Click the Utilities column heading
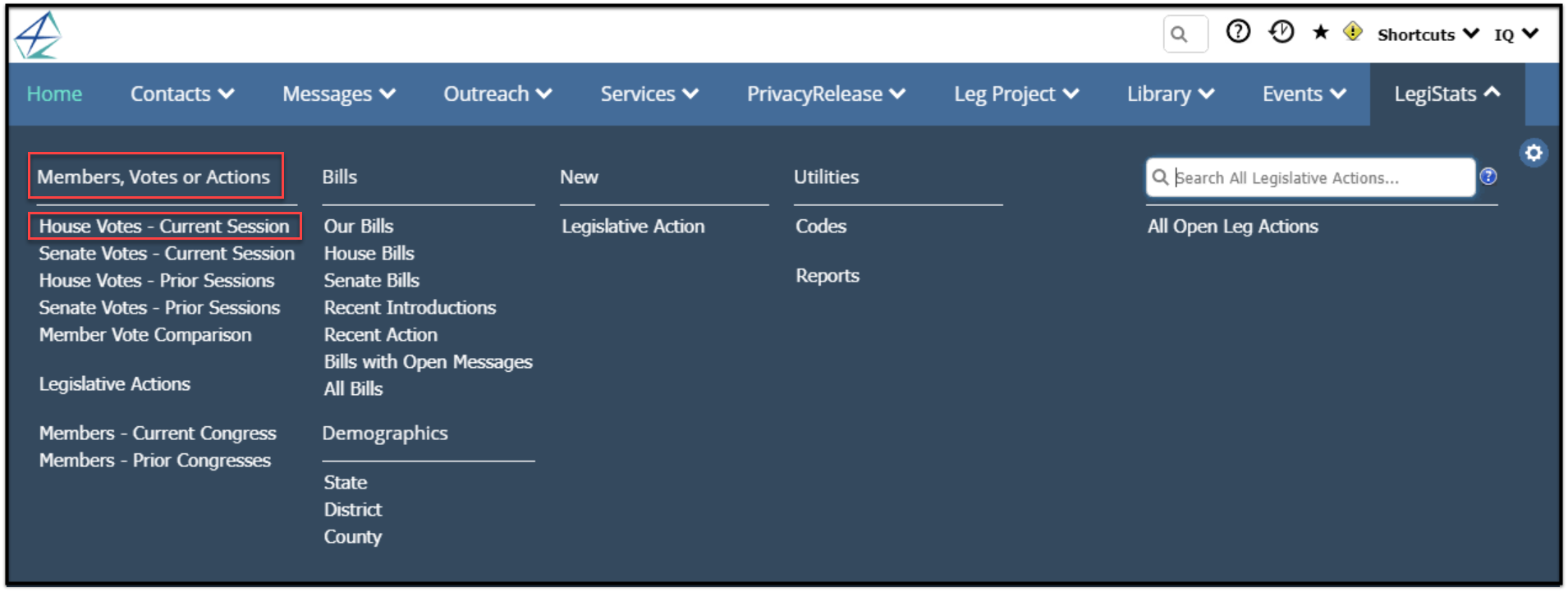 (x=826, y=177)
